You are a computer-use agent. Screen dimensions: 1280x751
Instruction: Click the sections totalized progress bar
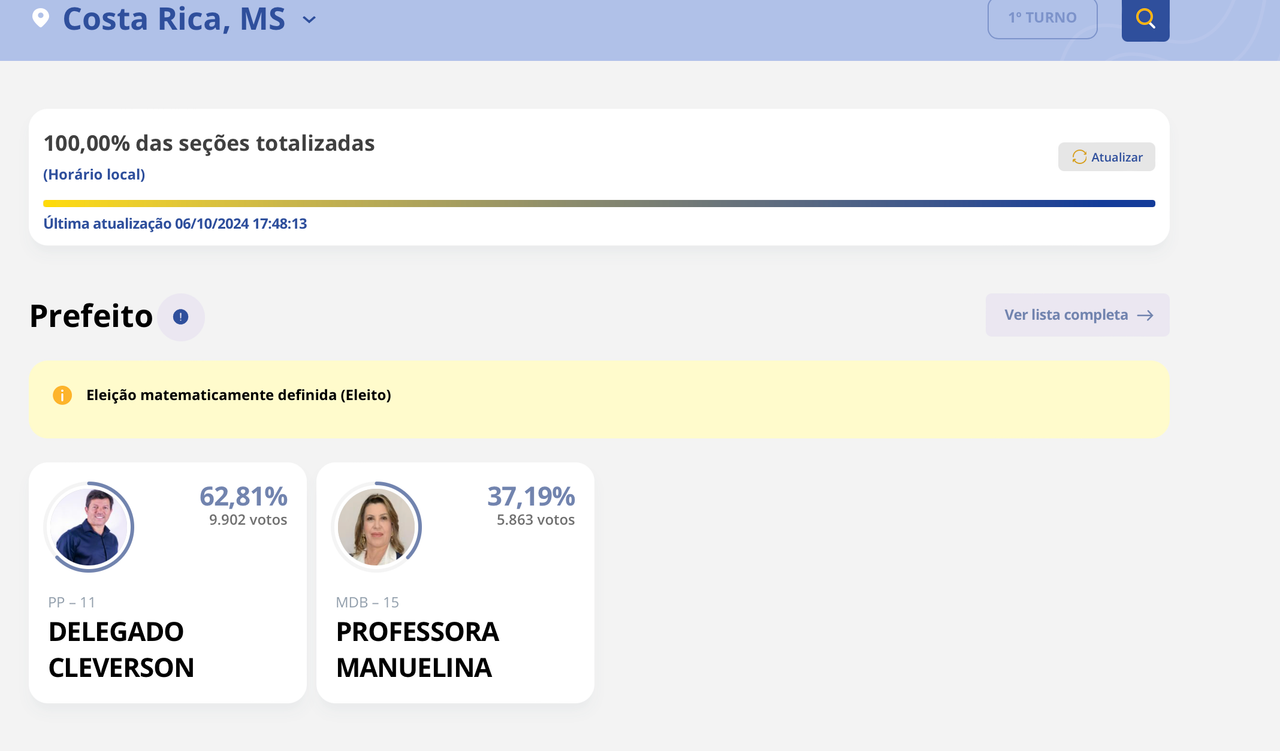[x=599, y=204]
